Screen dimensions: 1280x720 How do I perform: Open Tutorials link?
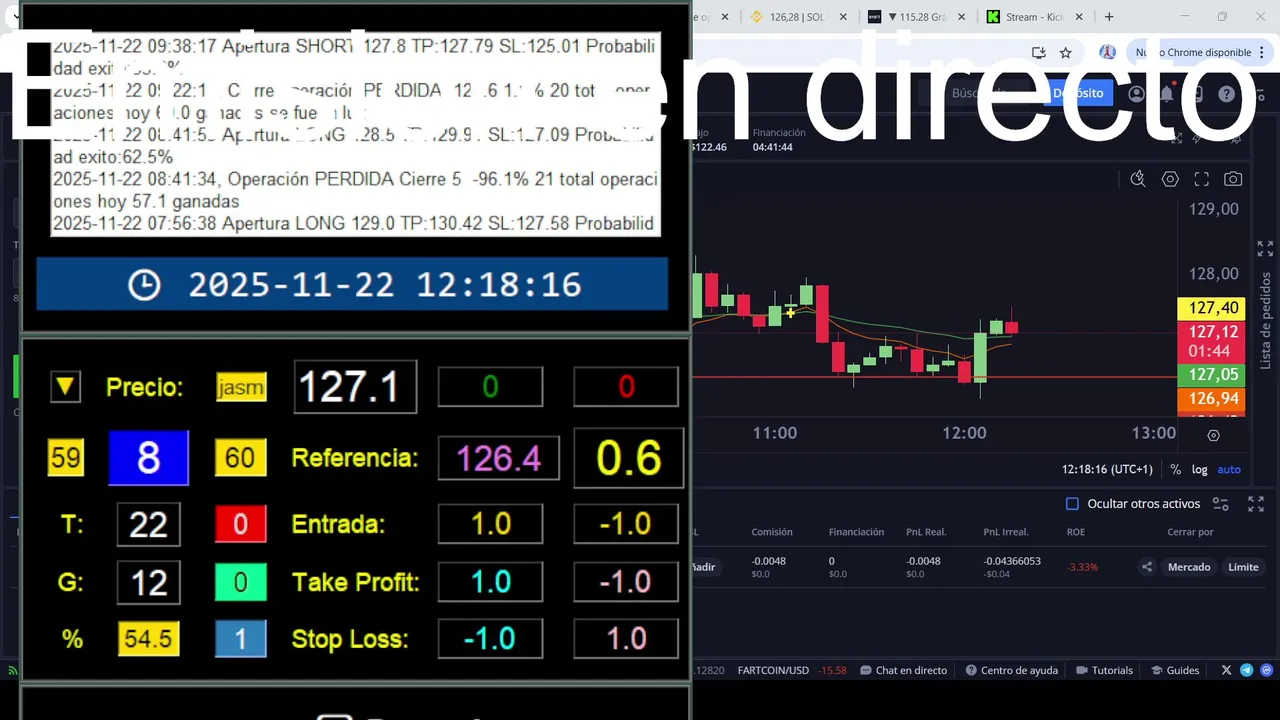1104,670
